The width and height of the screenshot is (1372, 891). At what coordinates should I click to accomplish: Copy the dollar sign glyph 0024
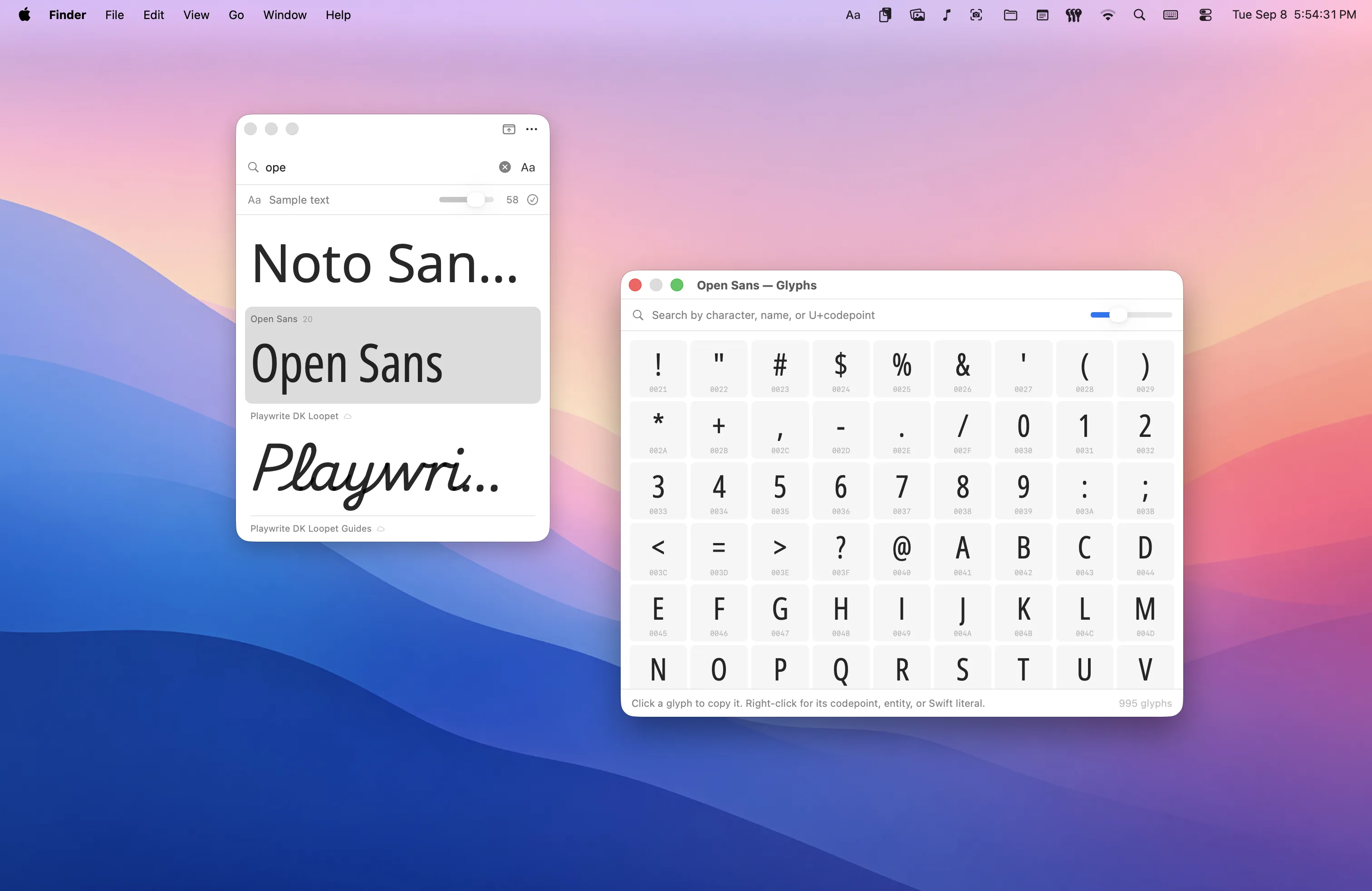(841, 369)
